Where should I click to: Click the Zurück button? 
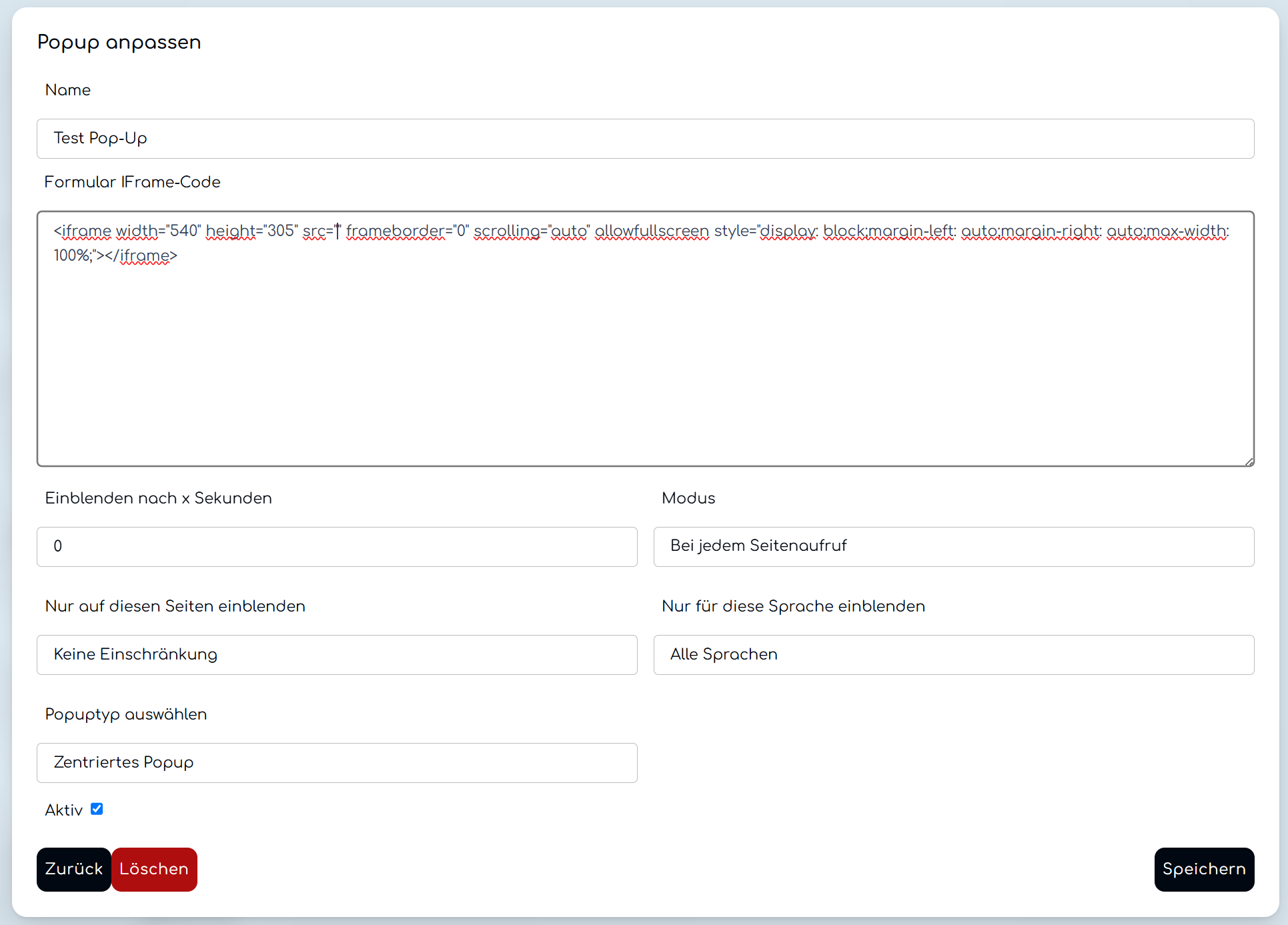point(73,869)
